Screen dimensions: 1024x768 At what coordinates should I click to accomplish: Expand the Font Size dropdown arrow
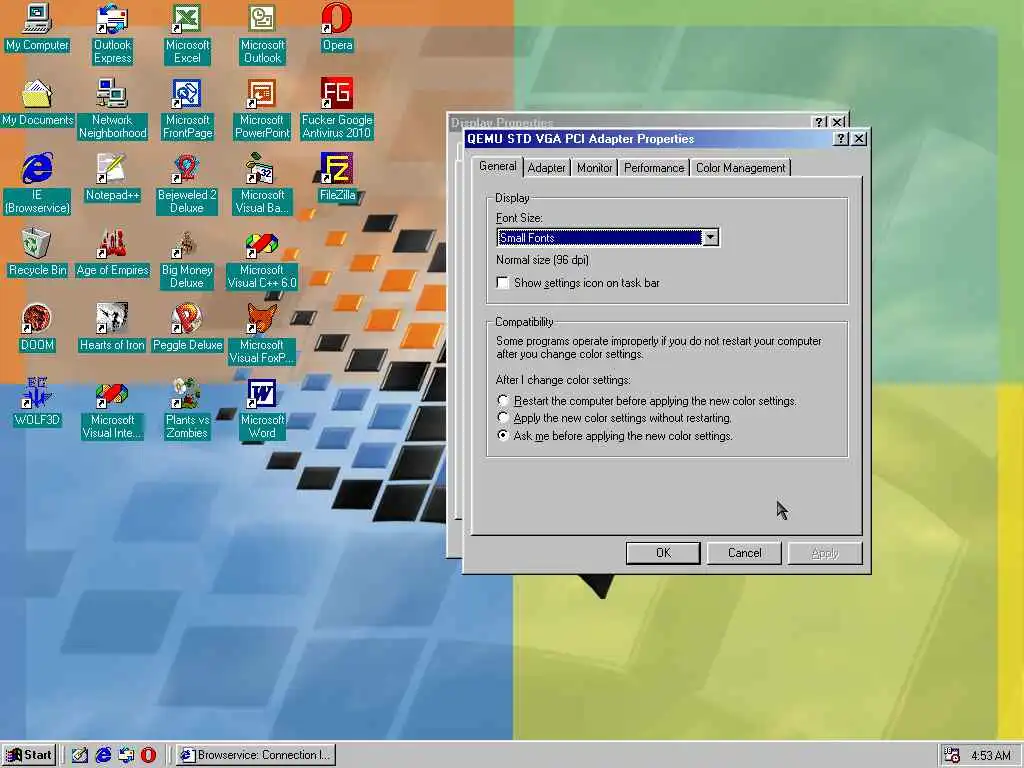click(711, 238)
